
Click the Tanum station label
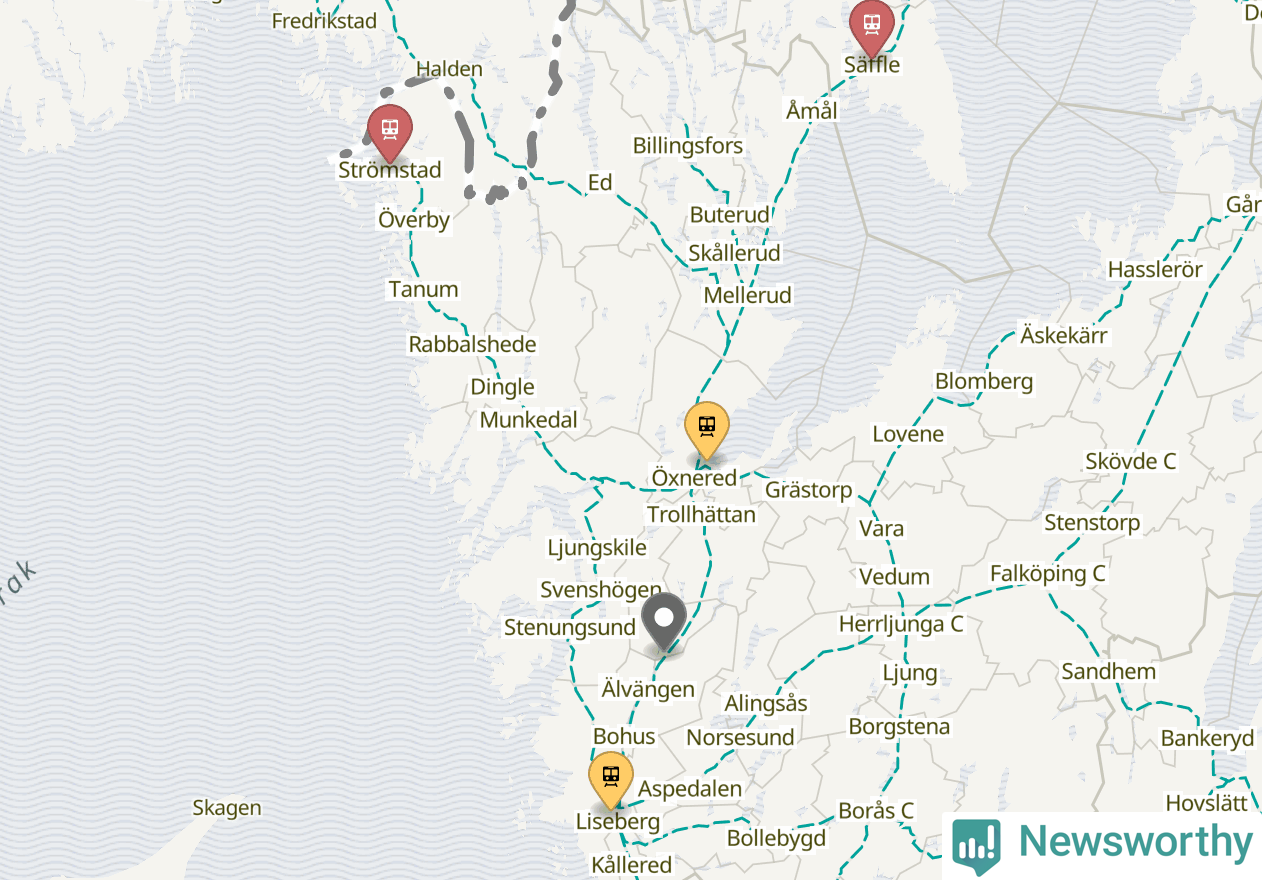pos(423,289)
